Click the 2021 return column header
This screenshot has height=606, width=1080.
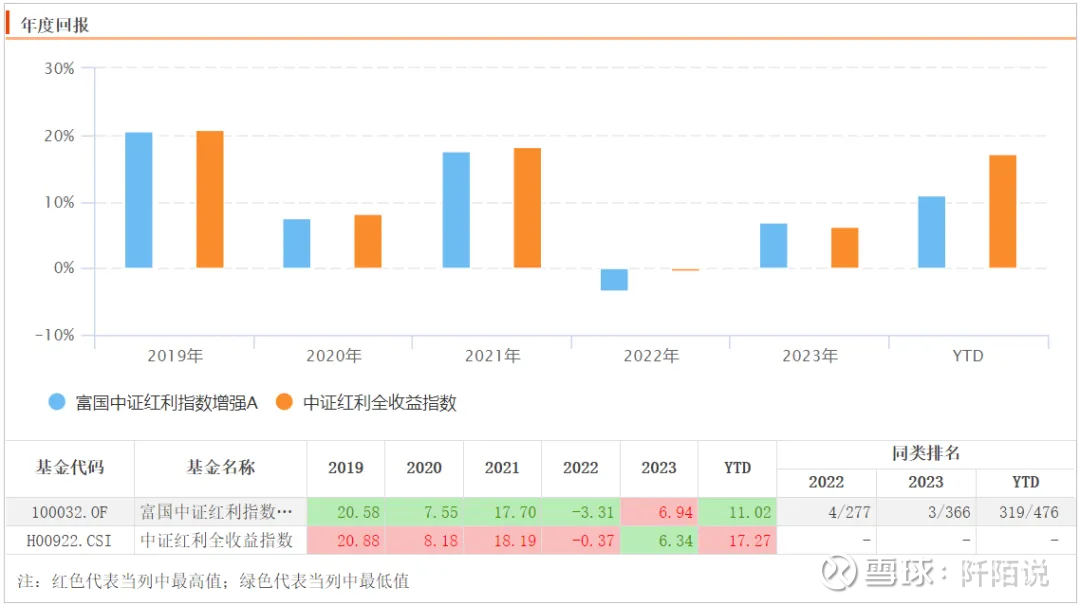coord(502,468)
